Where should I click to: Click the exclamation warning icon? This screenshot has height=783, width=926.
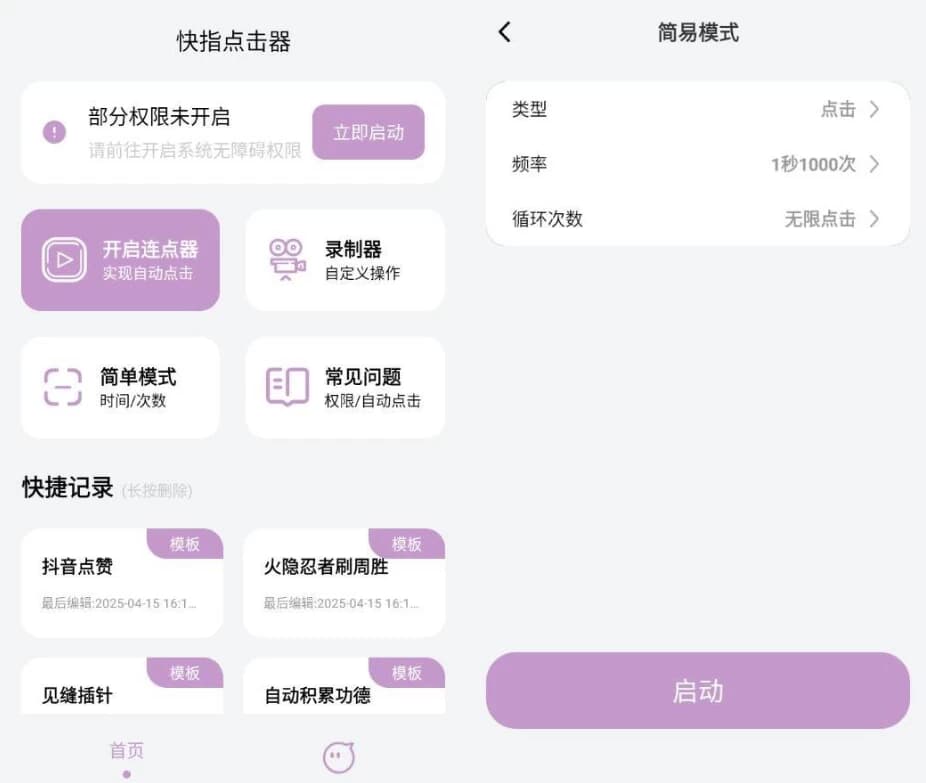54,132
